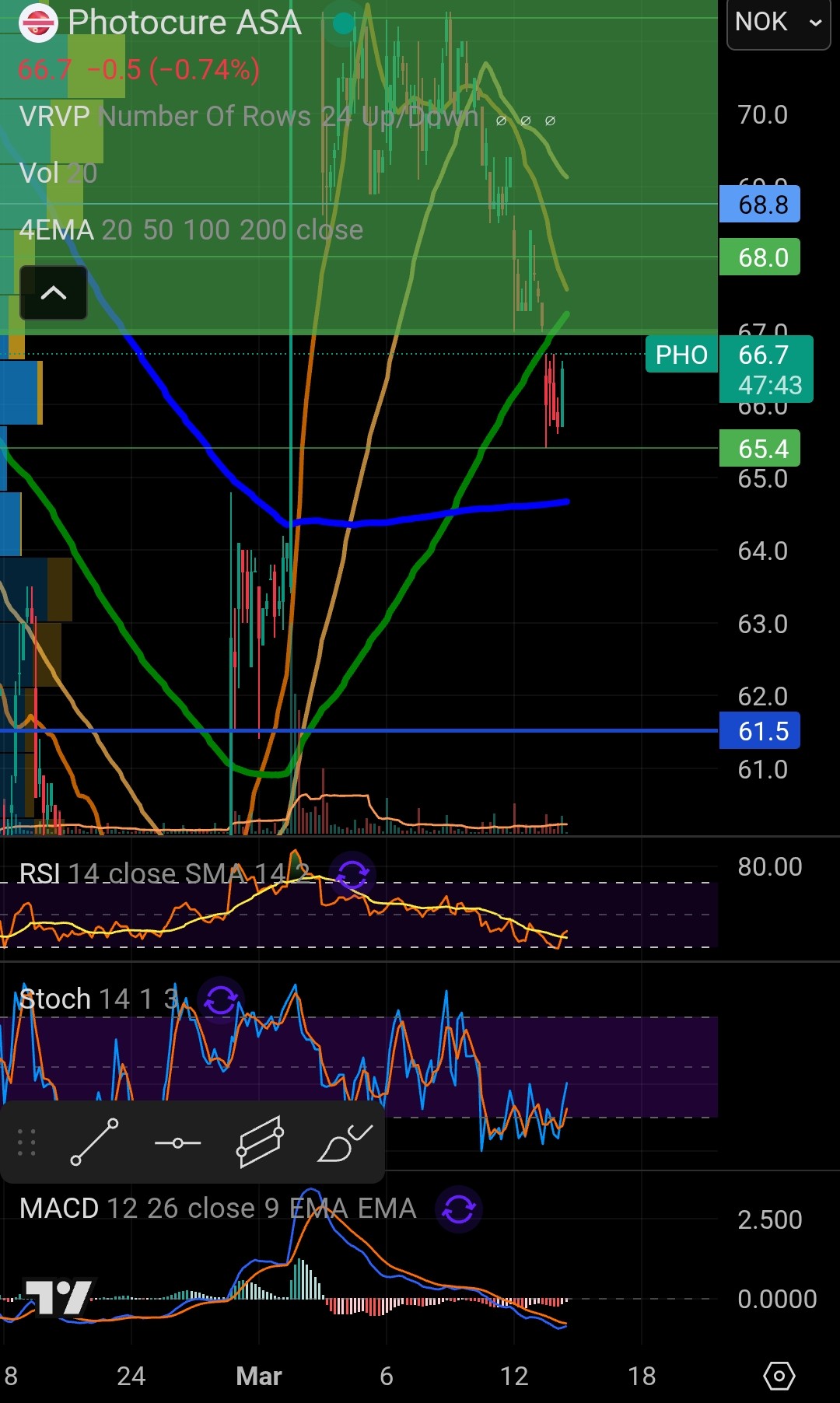
Task: Select the Vol 20 indicator legend
Action: [58, 173]
